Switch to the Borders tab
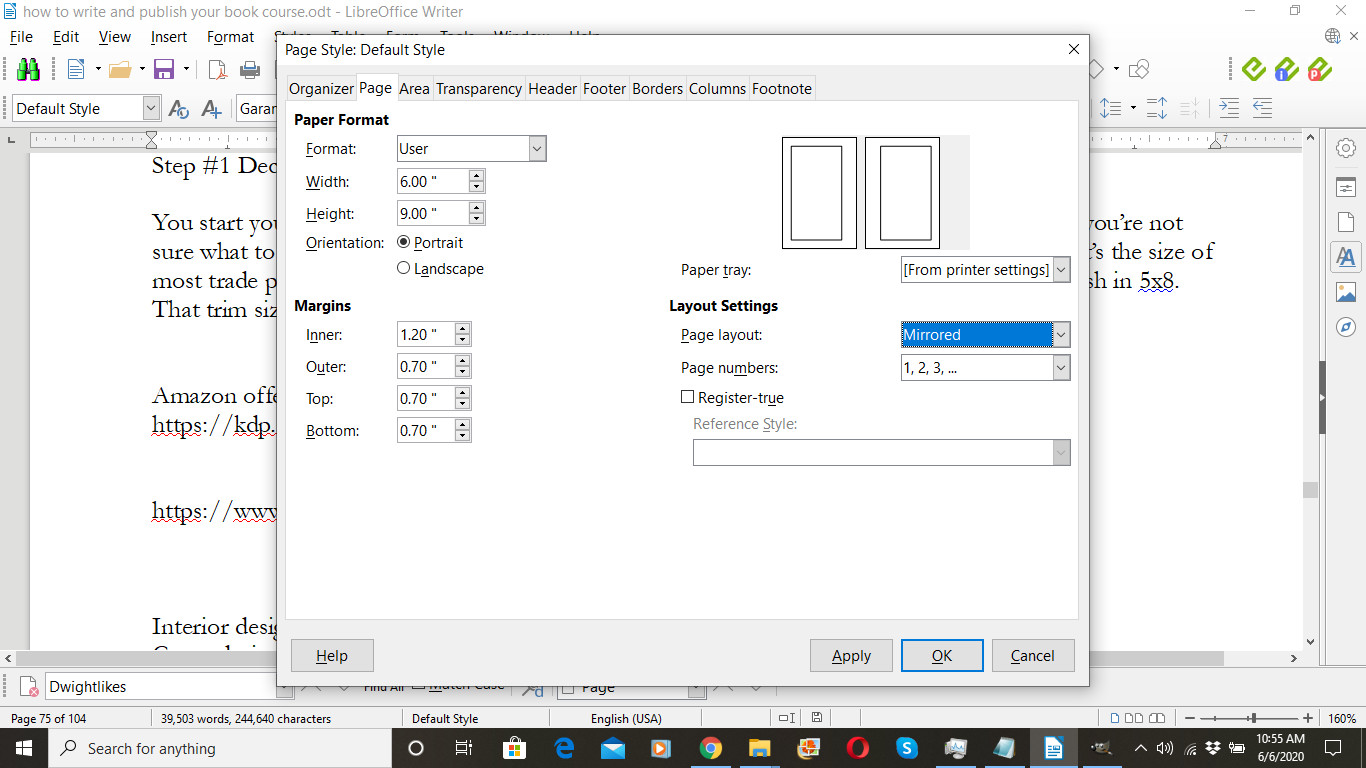The width and height of the screenshot is (1366, 768). click(657, 88)
